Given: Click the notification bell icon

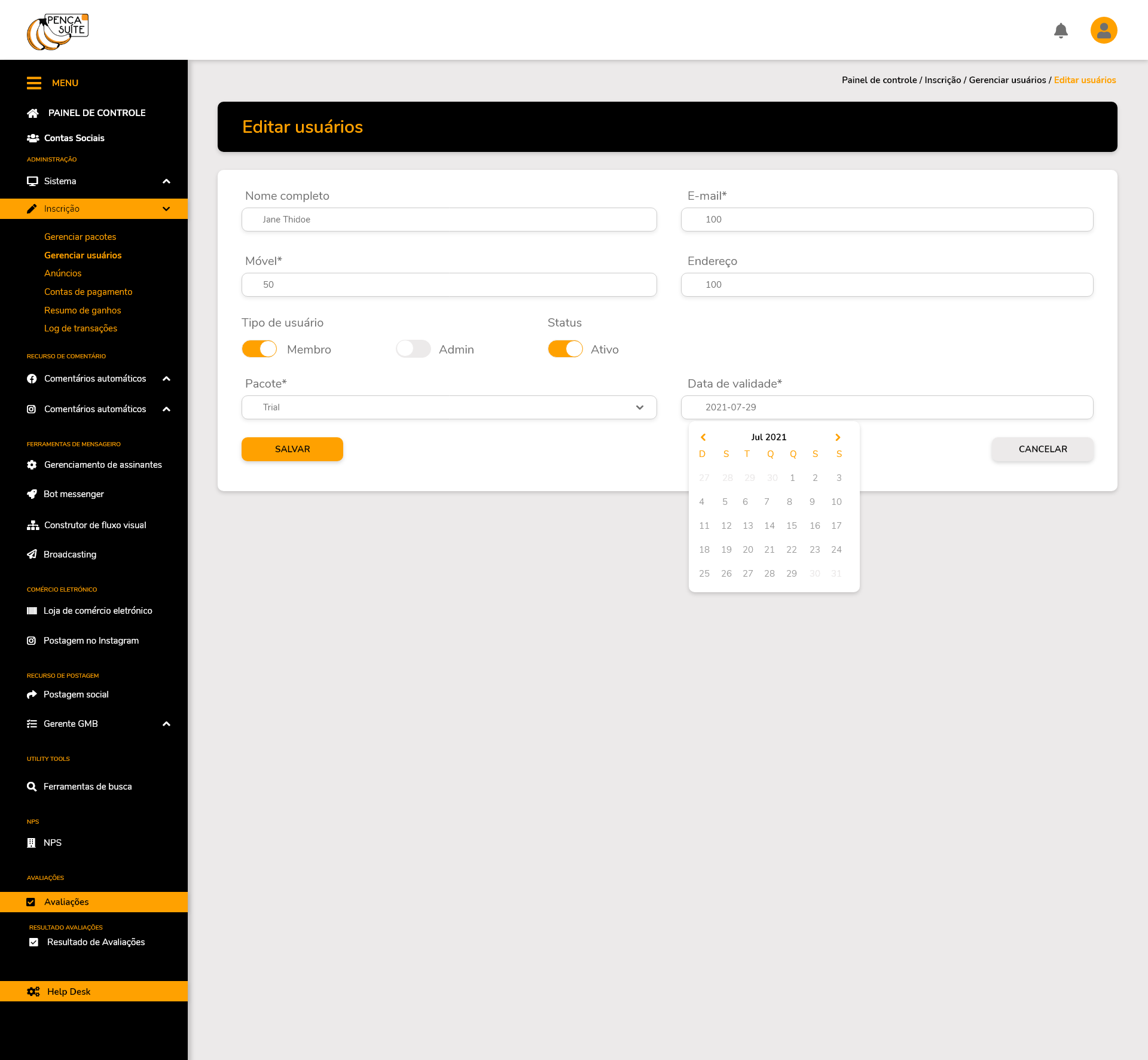Looking at the screenshot, I should [x=1061, y=31].
